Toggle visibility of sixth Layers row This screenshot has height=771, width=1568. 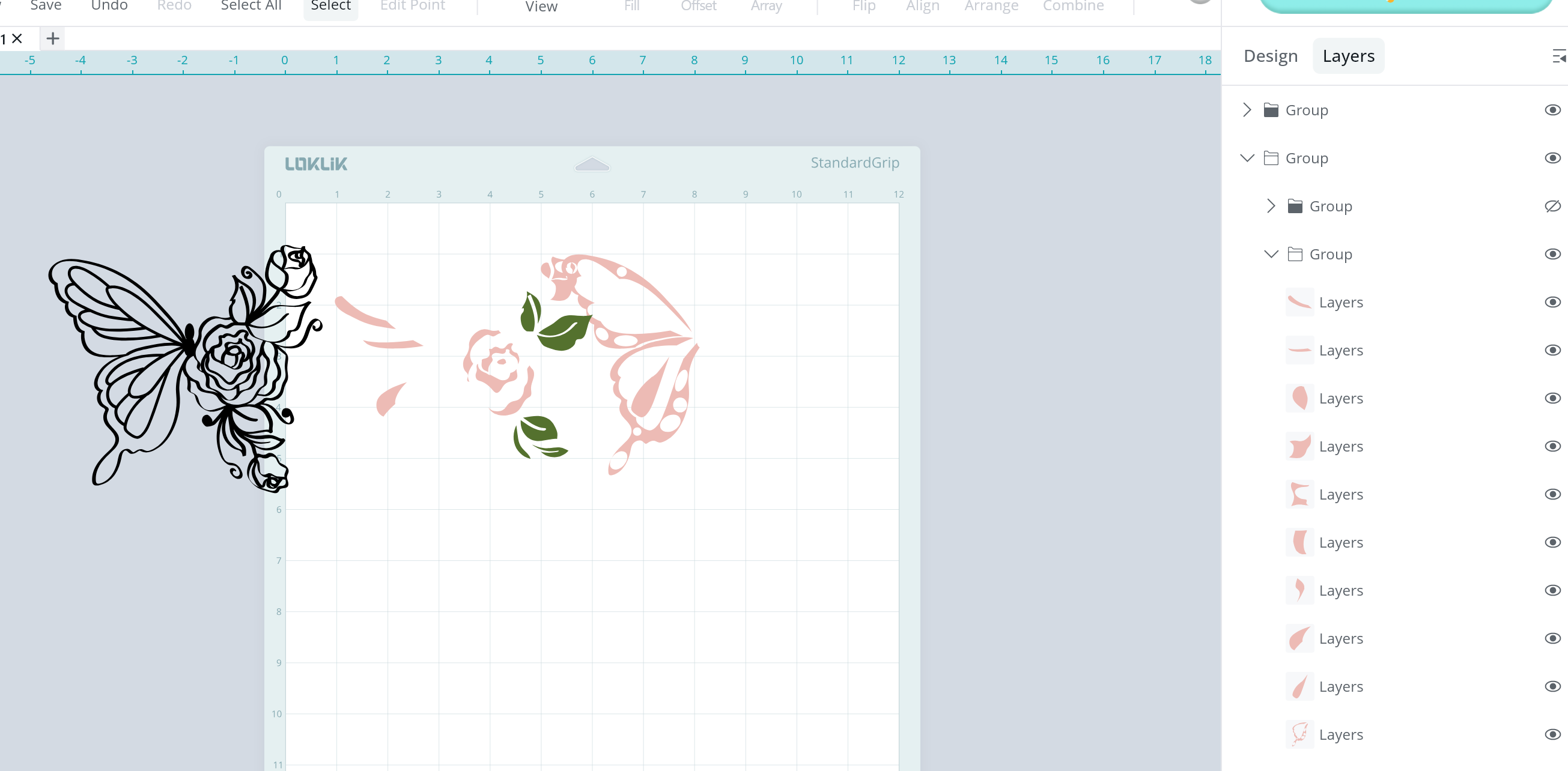click(x=1552, y=543)
